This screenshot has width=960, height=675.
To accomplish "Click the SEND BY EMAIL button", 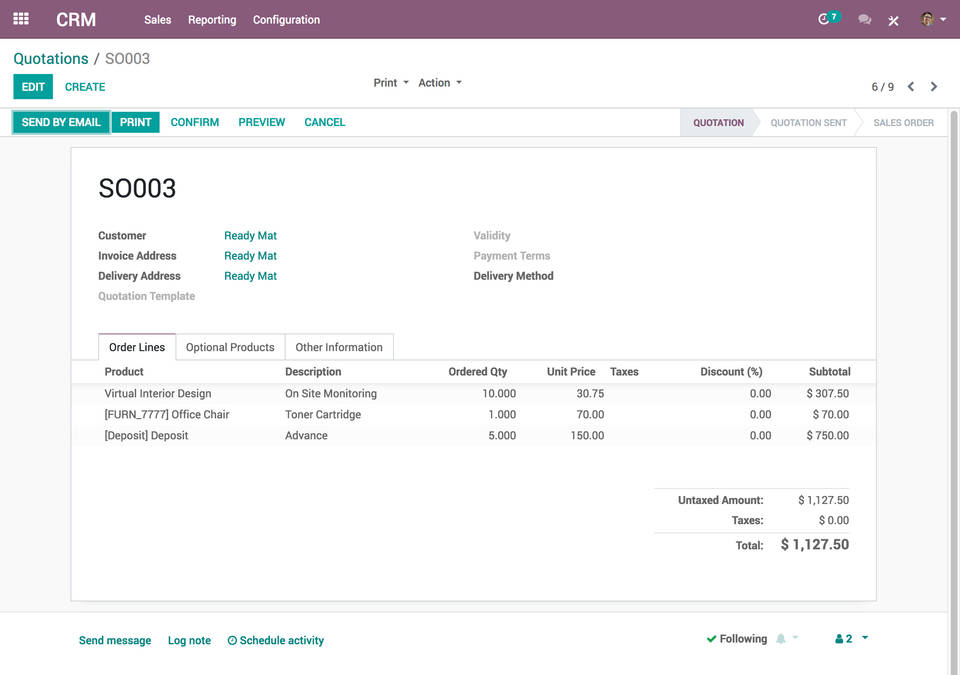I will [60, 121].
